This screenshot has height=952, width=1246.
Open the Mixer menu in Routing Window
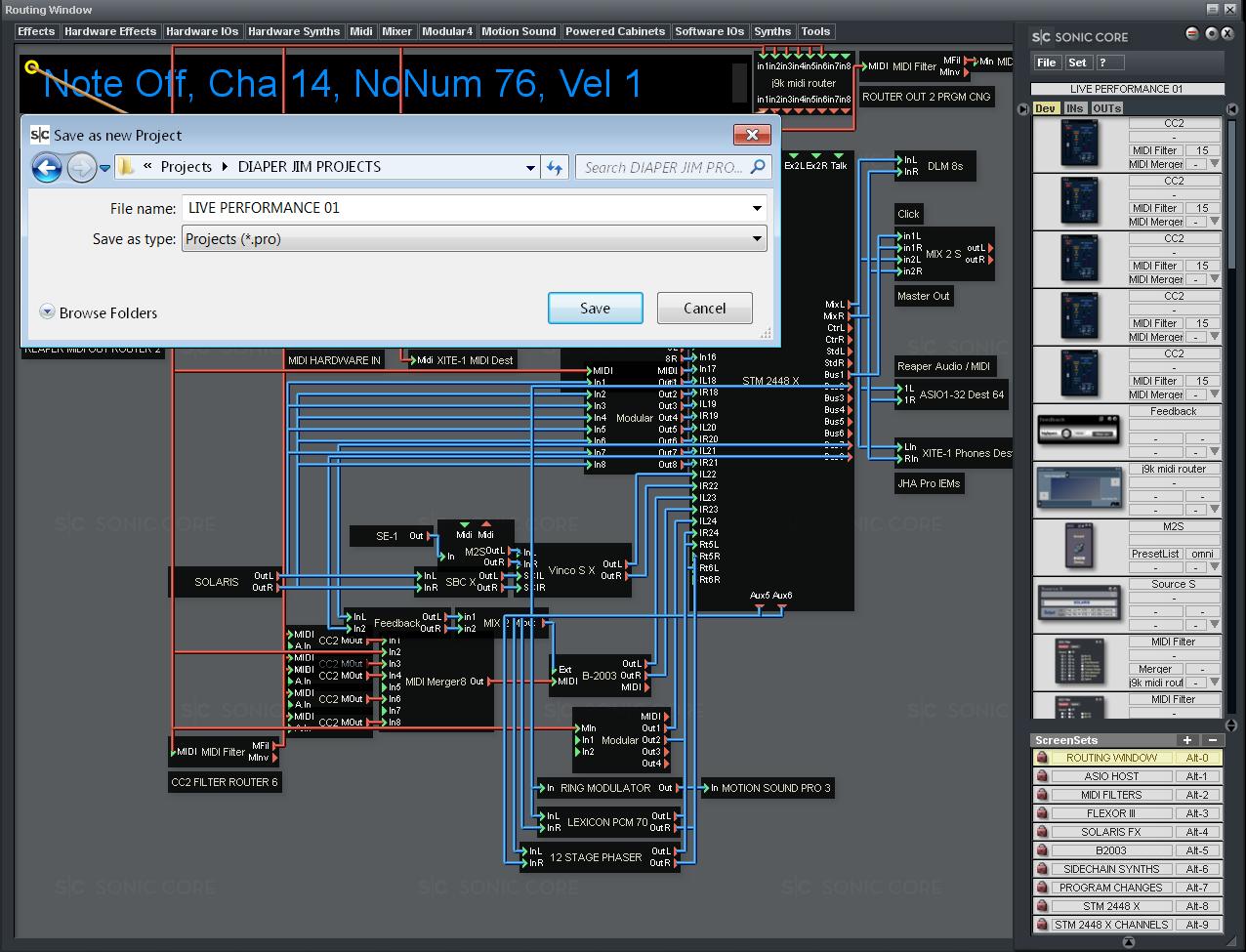click(x=396, y=31)
